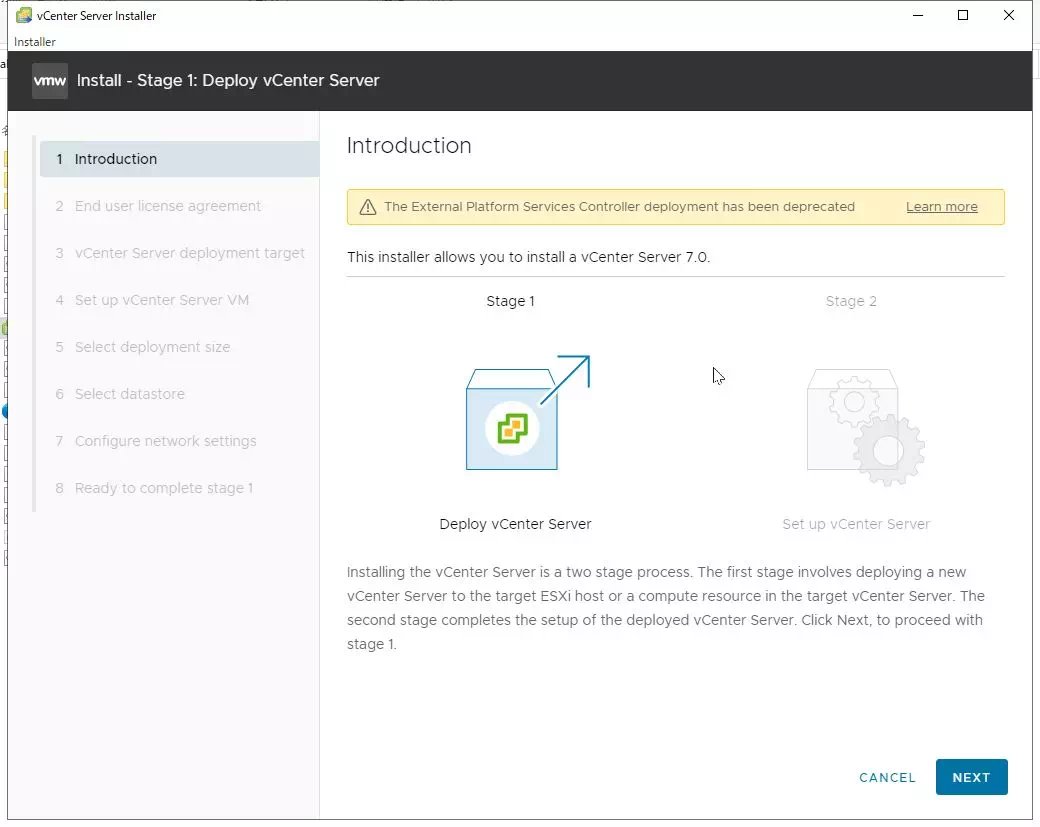Viewport: 1040px width, 827px height.
Task: Close the vCenter Server Installer window
Action: click(1008, 15)
